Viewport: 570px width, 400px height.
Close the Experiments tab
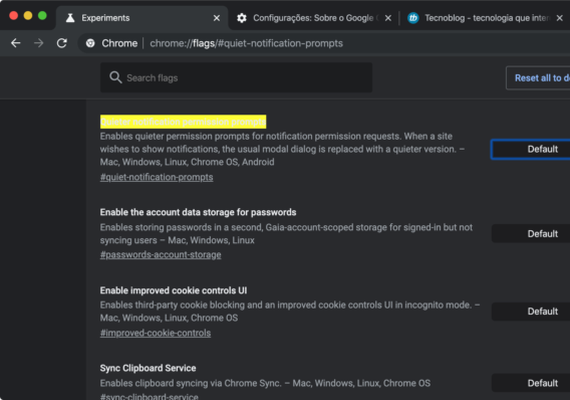(217, 18)
